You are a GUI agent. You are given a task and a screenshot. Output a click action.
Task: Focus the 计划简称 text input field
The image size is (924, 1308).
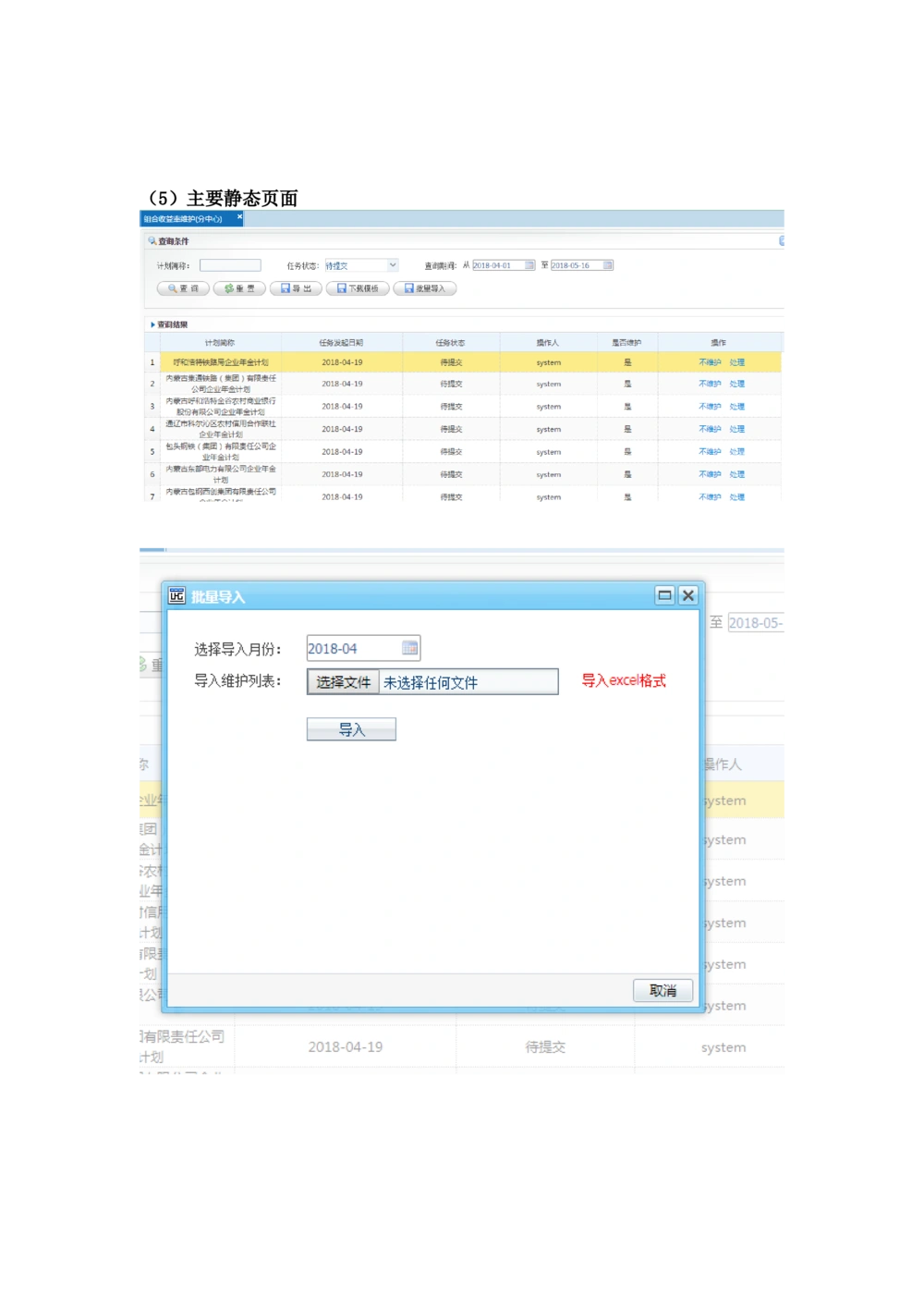(x=230, y=265)
